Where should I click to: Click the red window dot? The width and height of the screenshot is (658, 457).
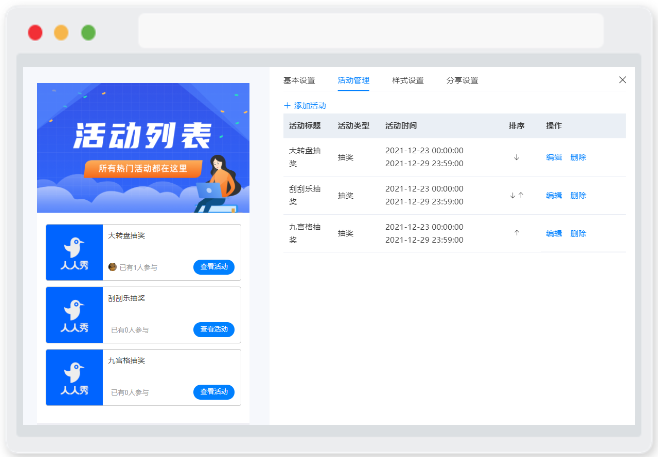(x=35, y=32)
